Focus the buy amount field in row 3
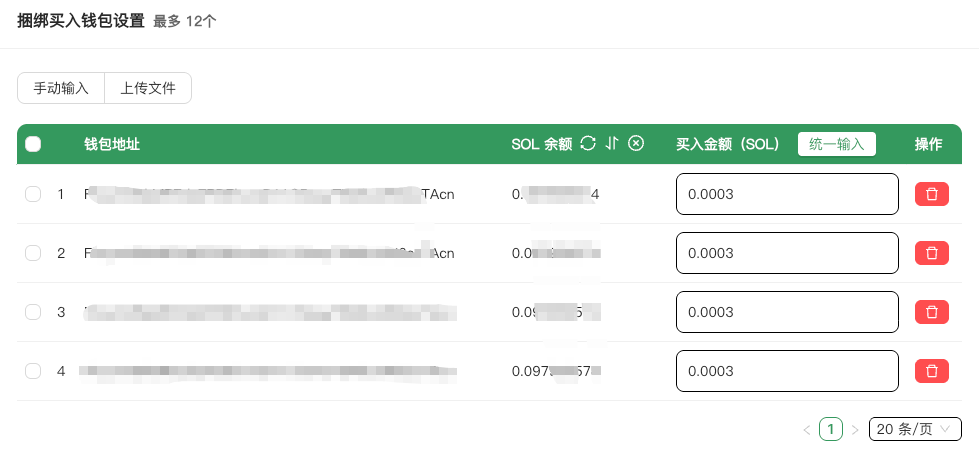979x471 pixels. (x=787, y=312)
